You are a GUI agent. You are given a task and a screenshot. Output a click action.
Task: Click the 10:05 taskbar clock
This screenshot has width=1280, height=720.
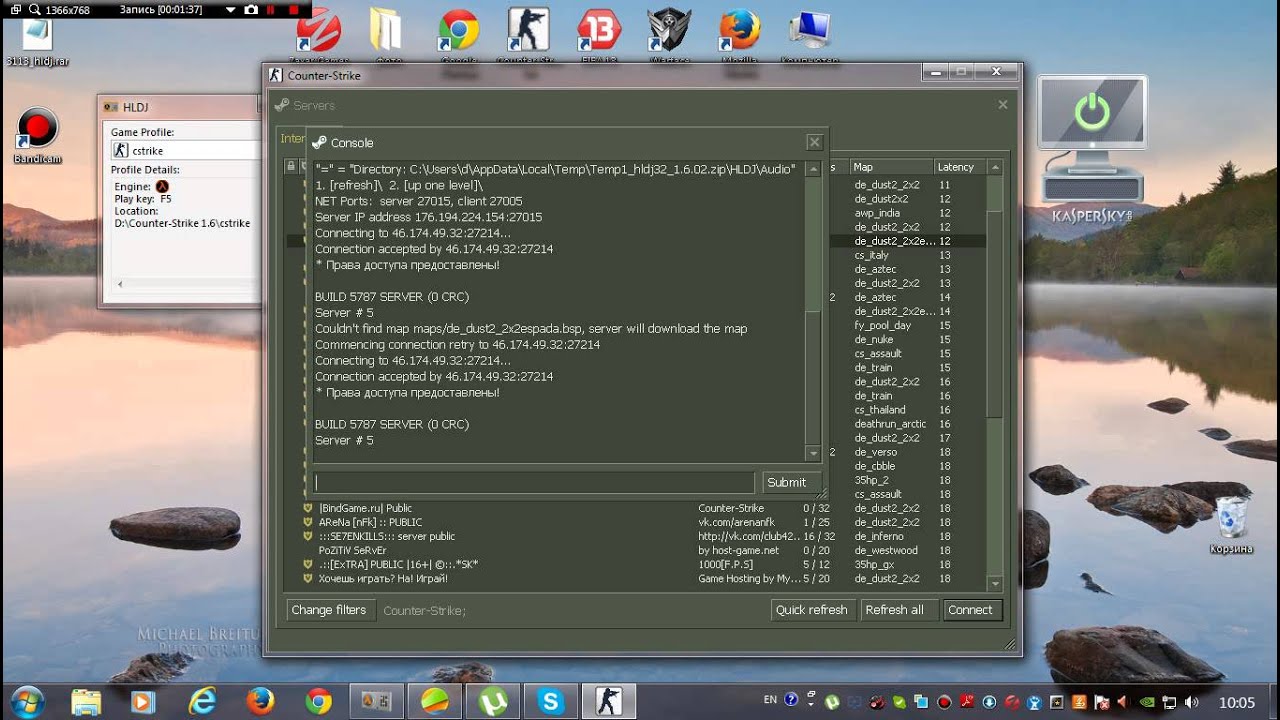click(1238, 702)
